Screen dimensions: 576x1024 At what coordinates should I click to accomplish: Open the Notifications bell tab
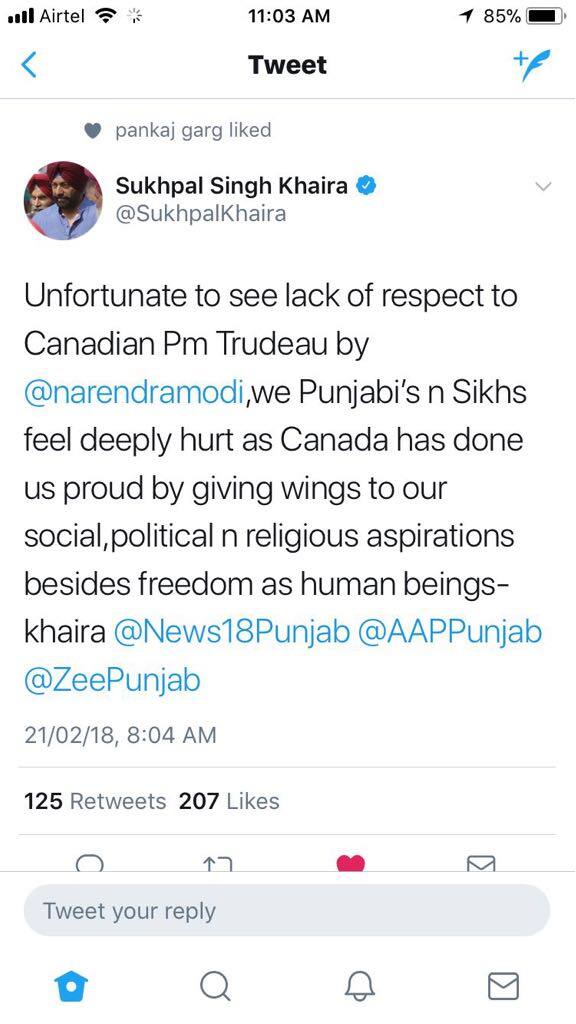pyautogui.click(x=360, y=985)
